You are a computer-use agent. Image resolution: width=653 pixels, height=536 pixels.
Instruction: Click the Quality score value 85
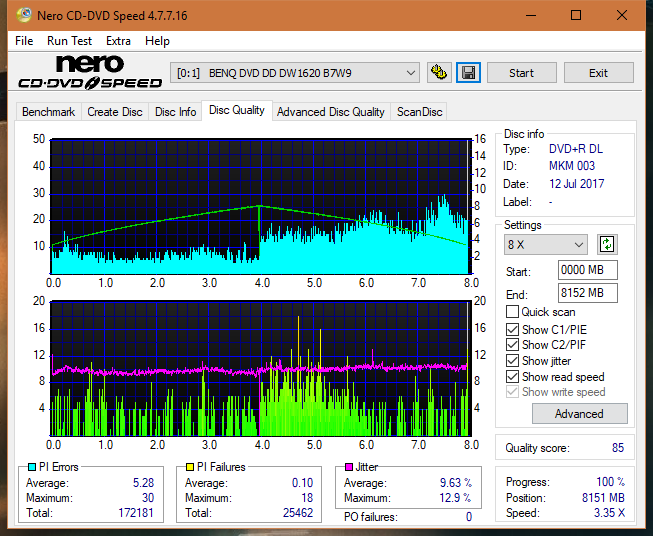pyautogui.click(x=618, y=448)
